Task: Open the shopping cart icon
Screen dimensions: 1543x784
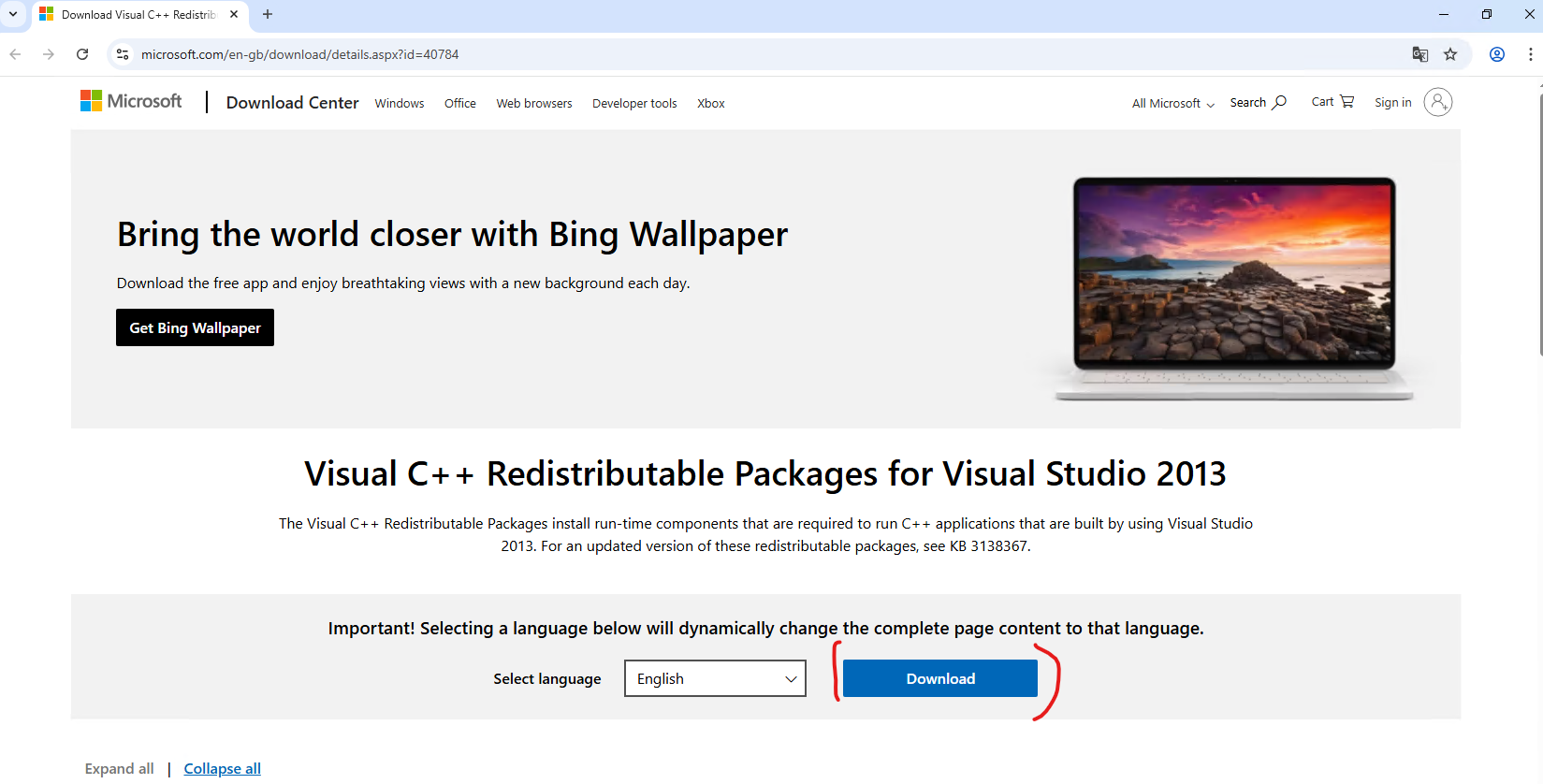Action: [1346, 101]
